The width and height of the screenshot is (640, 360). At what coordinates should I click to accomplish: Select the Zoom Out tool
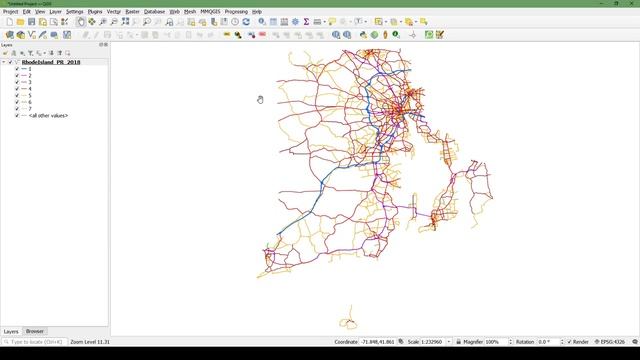tap(114, 22)
